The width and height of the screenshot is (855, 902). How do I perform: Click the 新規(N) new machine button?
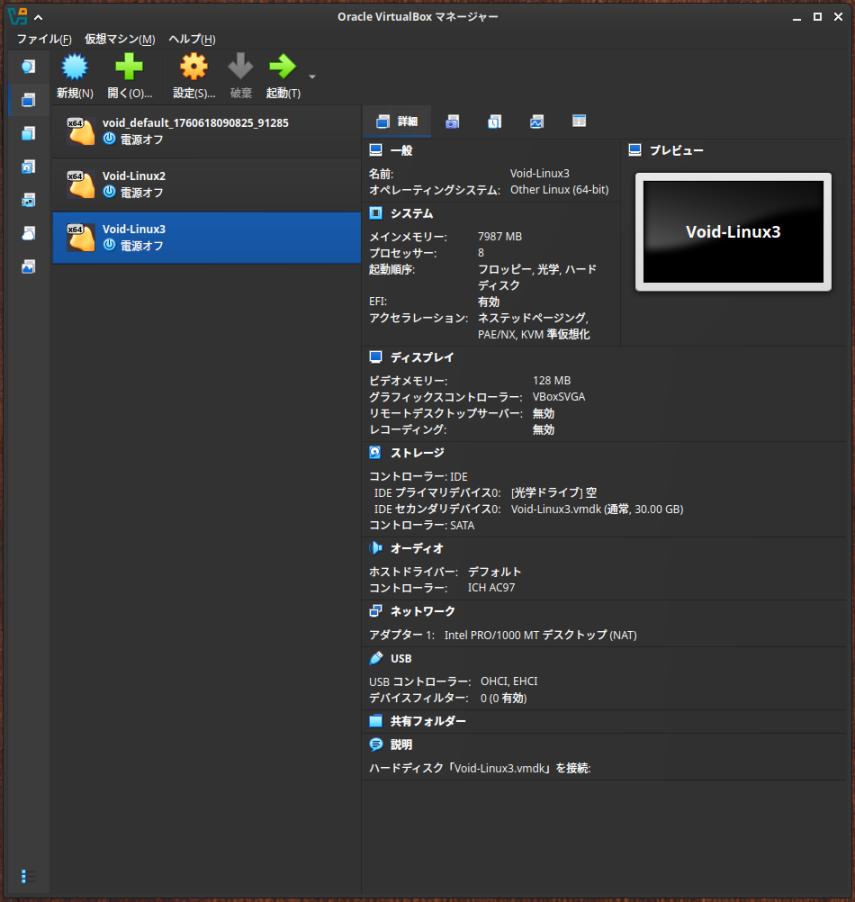pyautogui.click(x=75, y=76)
